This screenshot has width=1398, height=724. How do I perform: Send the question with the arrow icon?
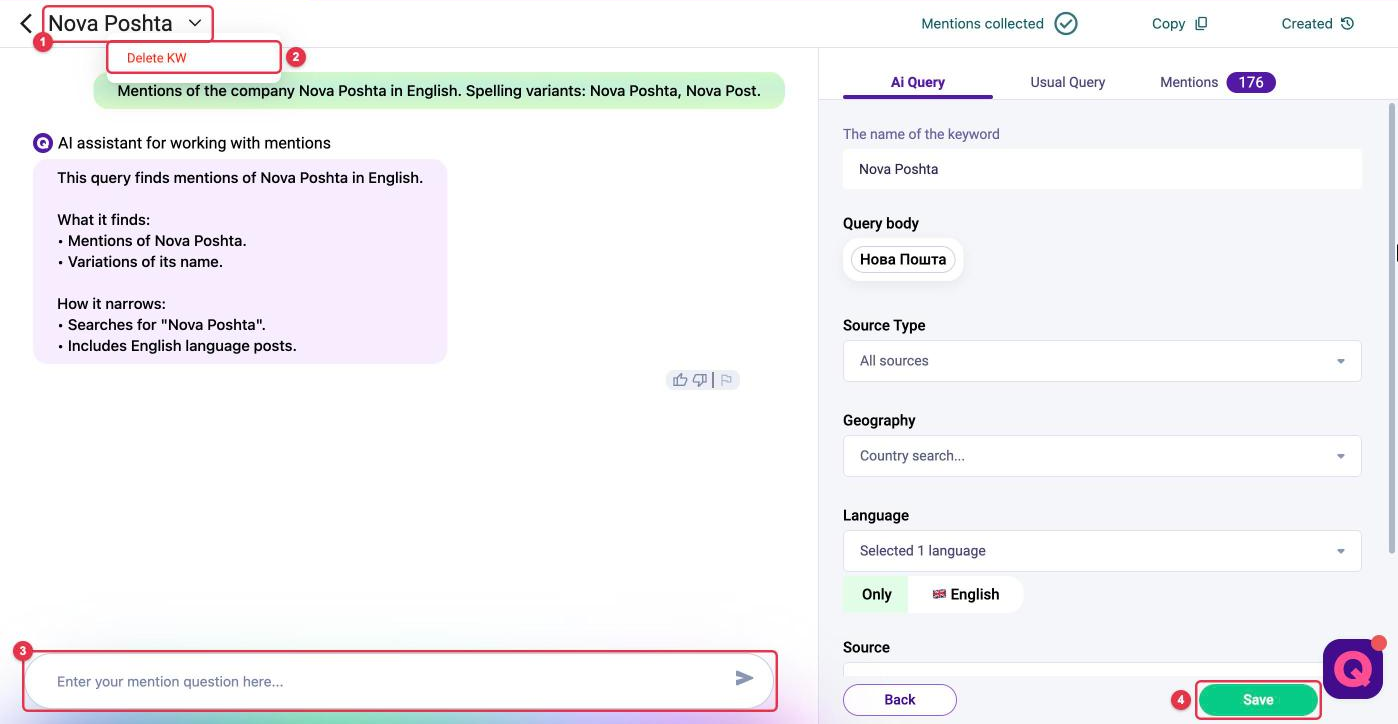point(744,679)
